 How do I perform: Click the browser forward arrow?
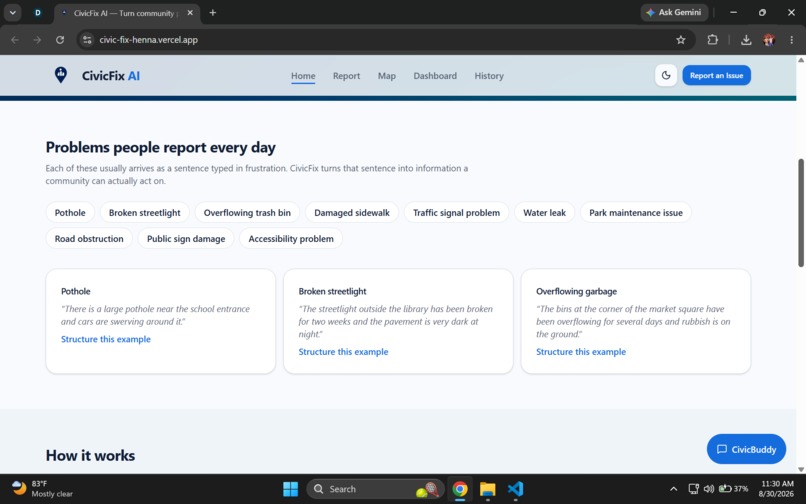point(37,40)
